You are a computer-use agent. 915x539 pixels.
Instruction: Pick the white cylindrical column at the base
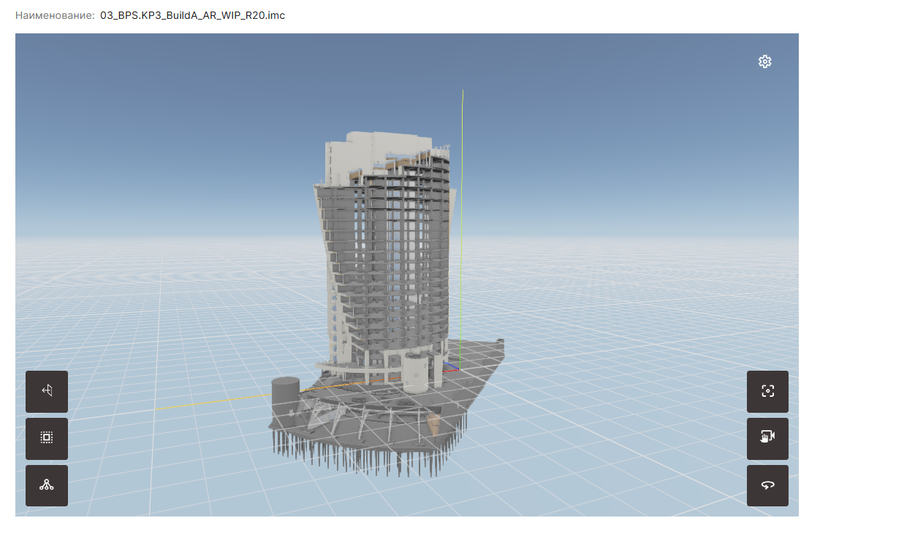click(x=416, y=374)
